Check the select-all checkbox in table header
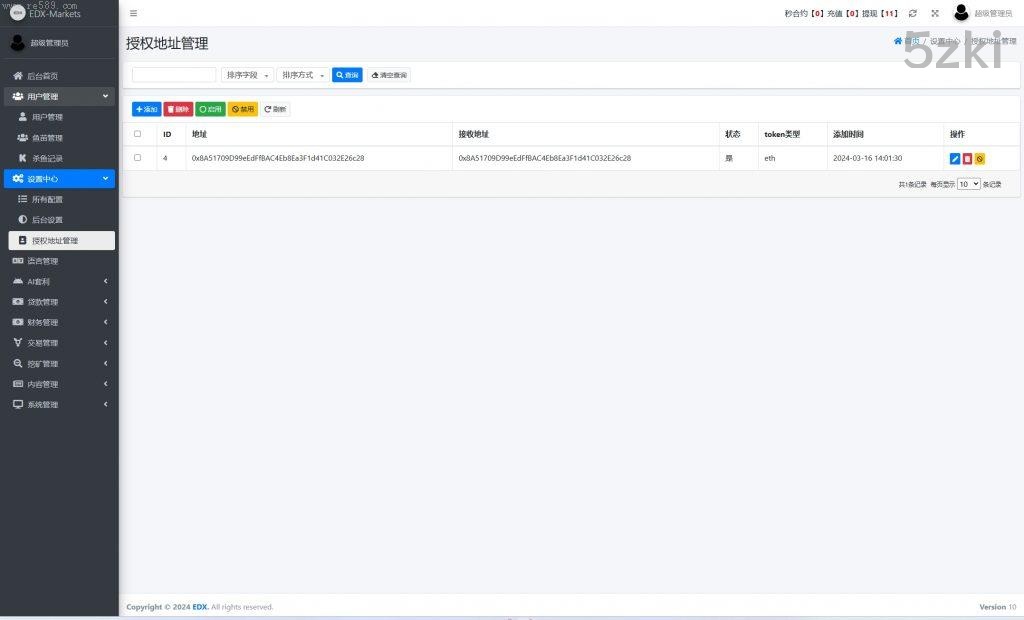This screenshot has width=1024, height=620. [138, 134]
